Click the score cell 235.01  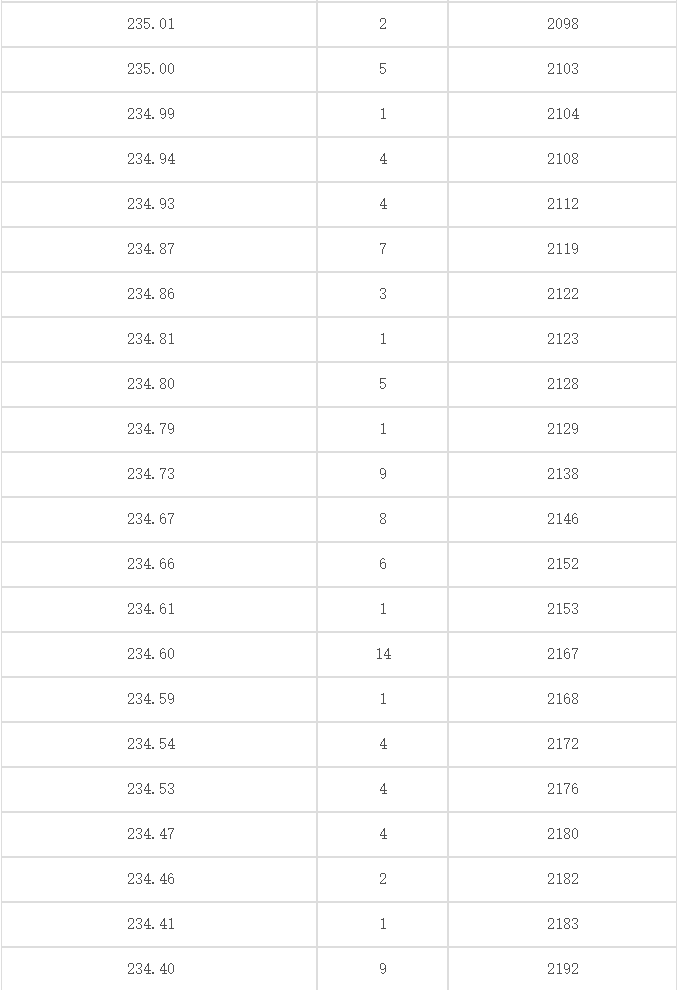point(151,24)
